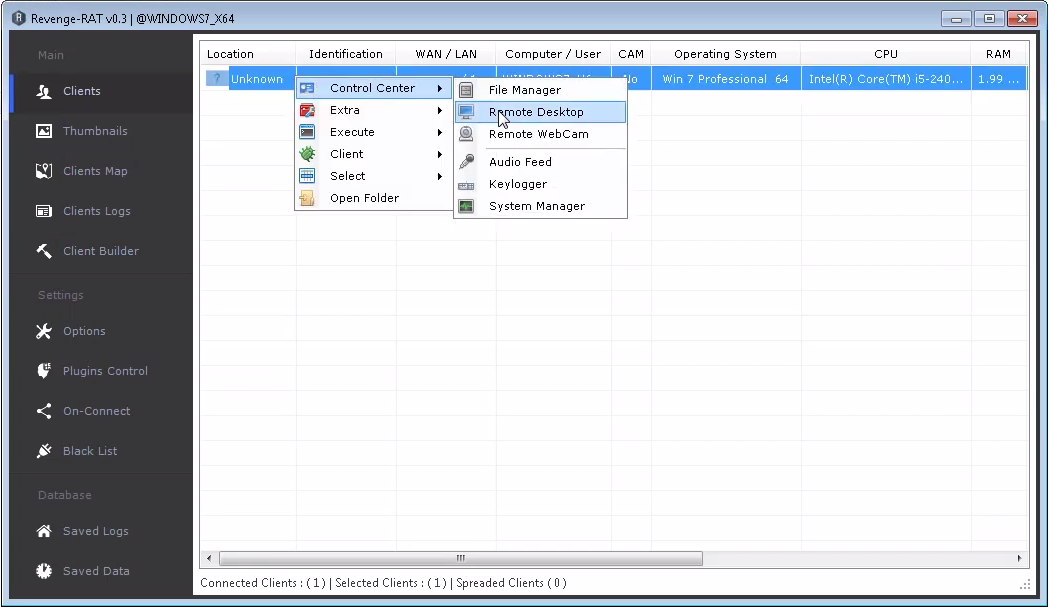Click the WAN / LAN column header
The height and width of the screenshot is (607, 1049).
click(x=446, y=54)
